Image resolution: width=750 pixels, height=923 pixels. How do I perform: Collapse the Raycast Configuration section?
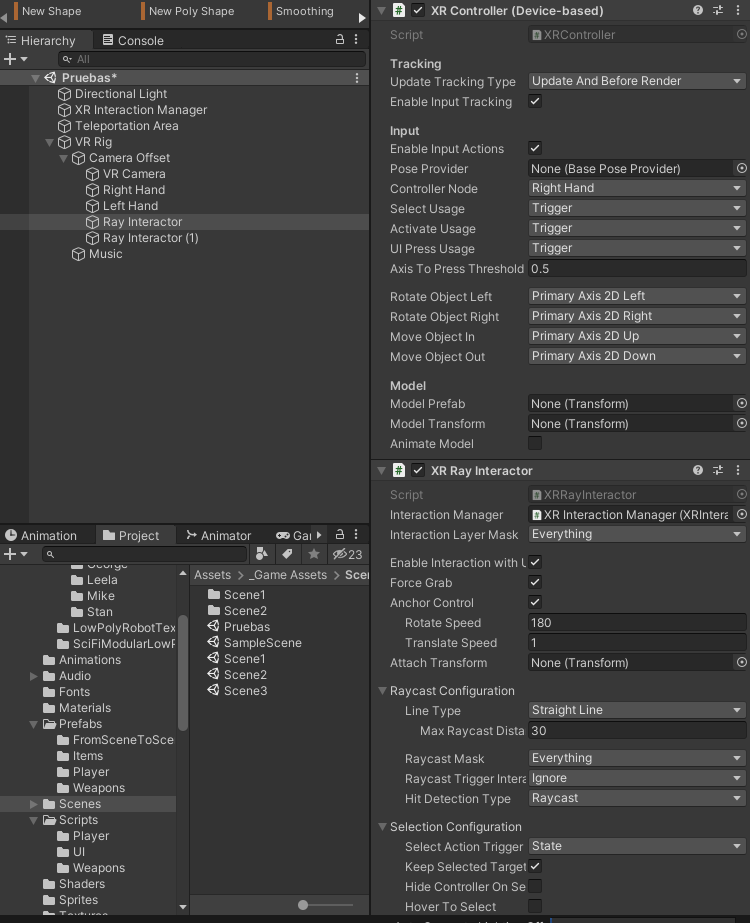[381, 691]
